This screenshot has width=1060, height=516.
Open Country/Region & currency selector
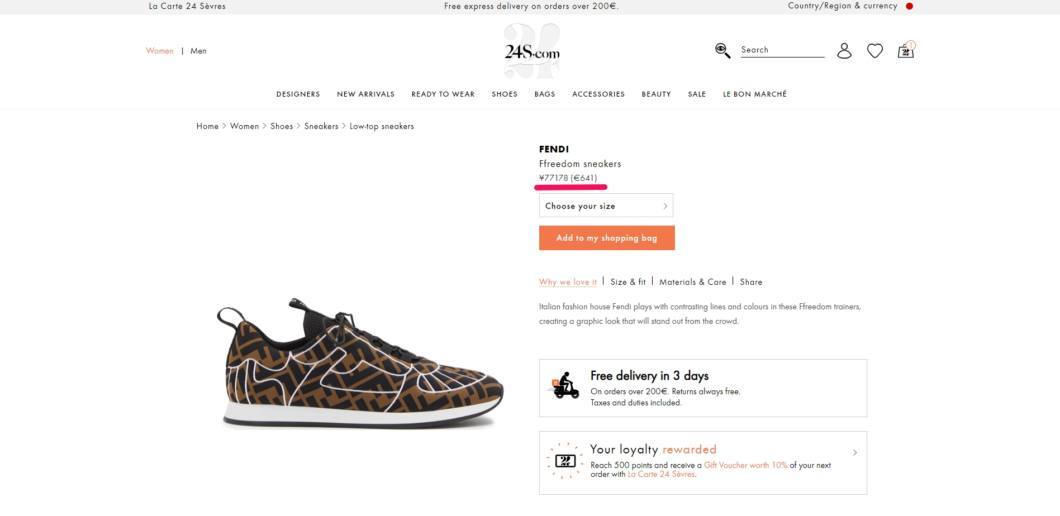(842, 6)
